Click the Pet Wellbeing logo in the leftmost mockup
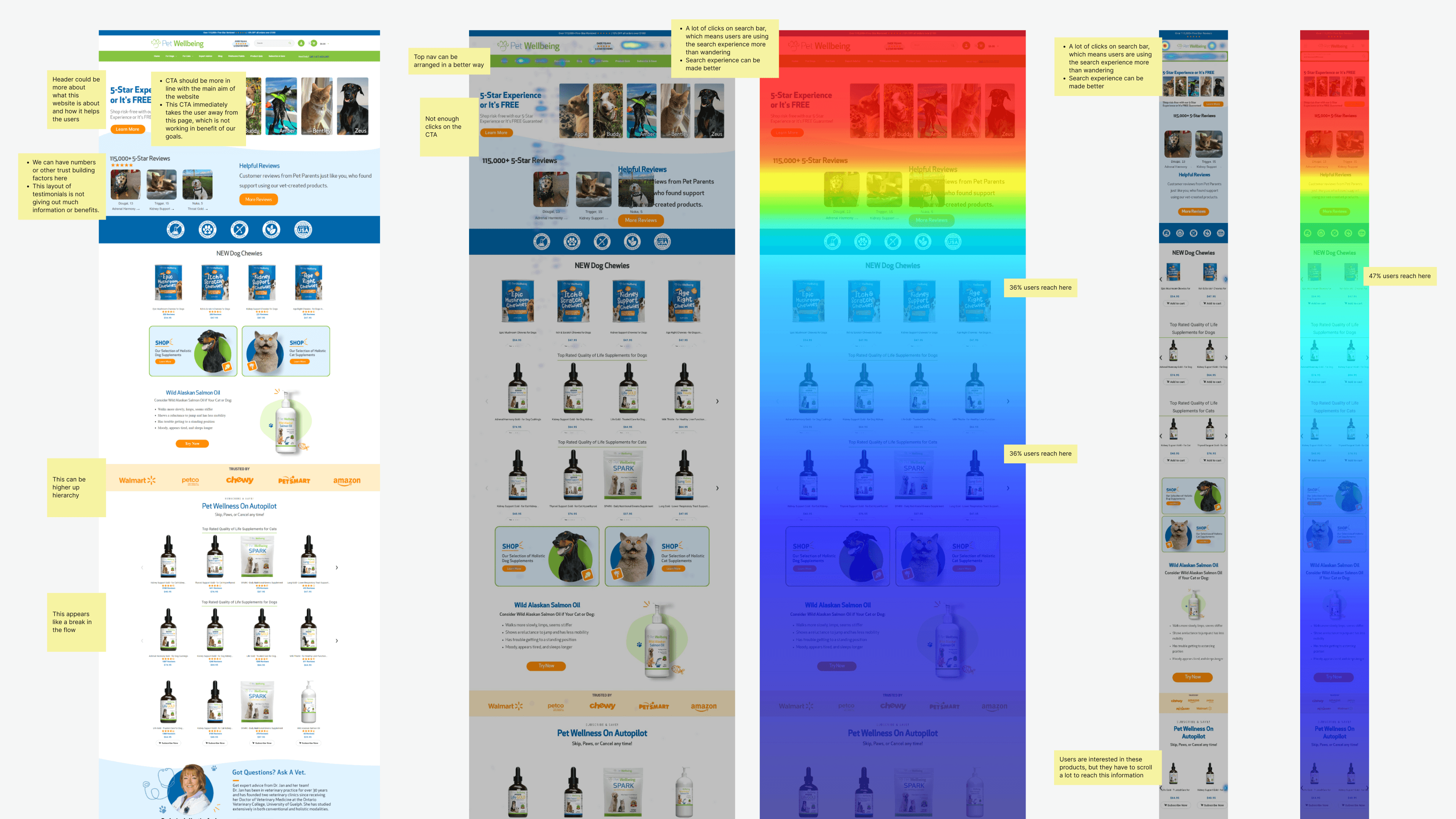This screenshot has height=819, width=1456. tap(177, 44)
